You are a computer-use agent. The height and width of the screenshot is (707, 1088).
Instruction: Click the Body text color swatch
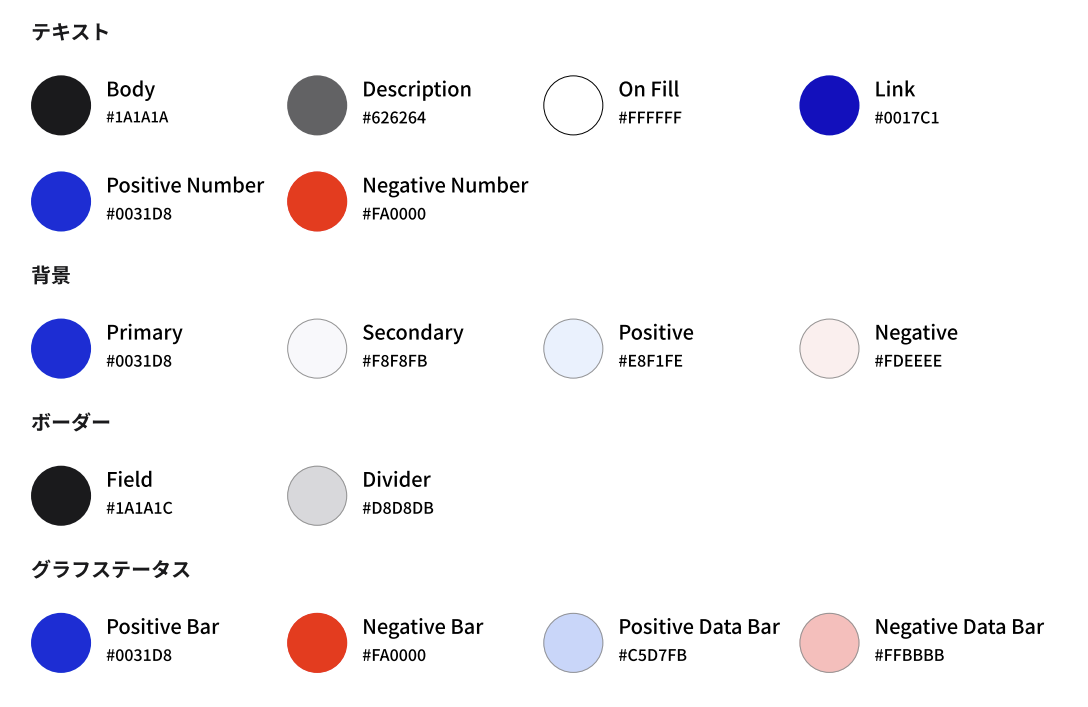[61, 105]
